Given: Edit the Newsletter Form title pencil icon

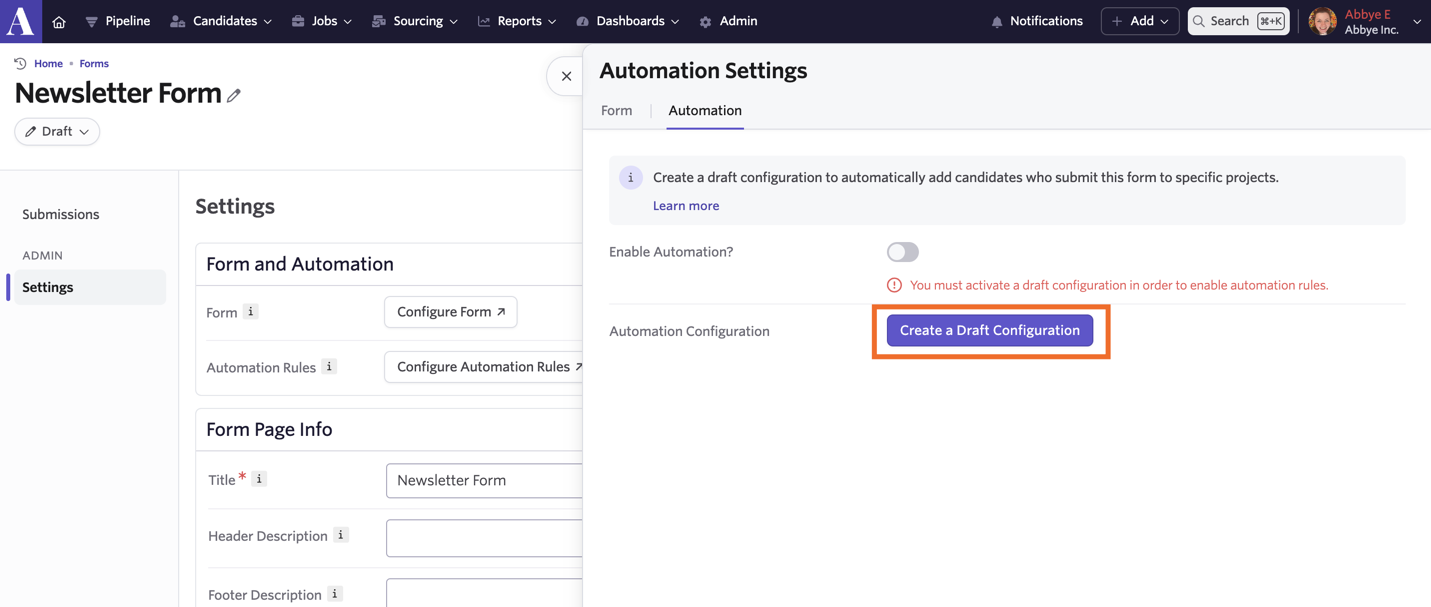Looking at the screenshot, I should [x=234, y=95].
